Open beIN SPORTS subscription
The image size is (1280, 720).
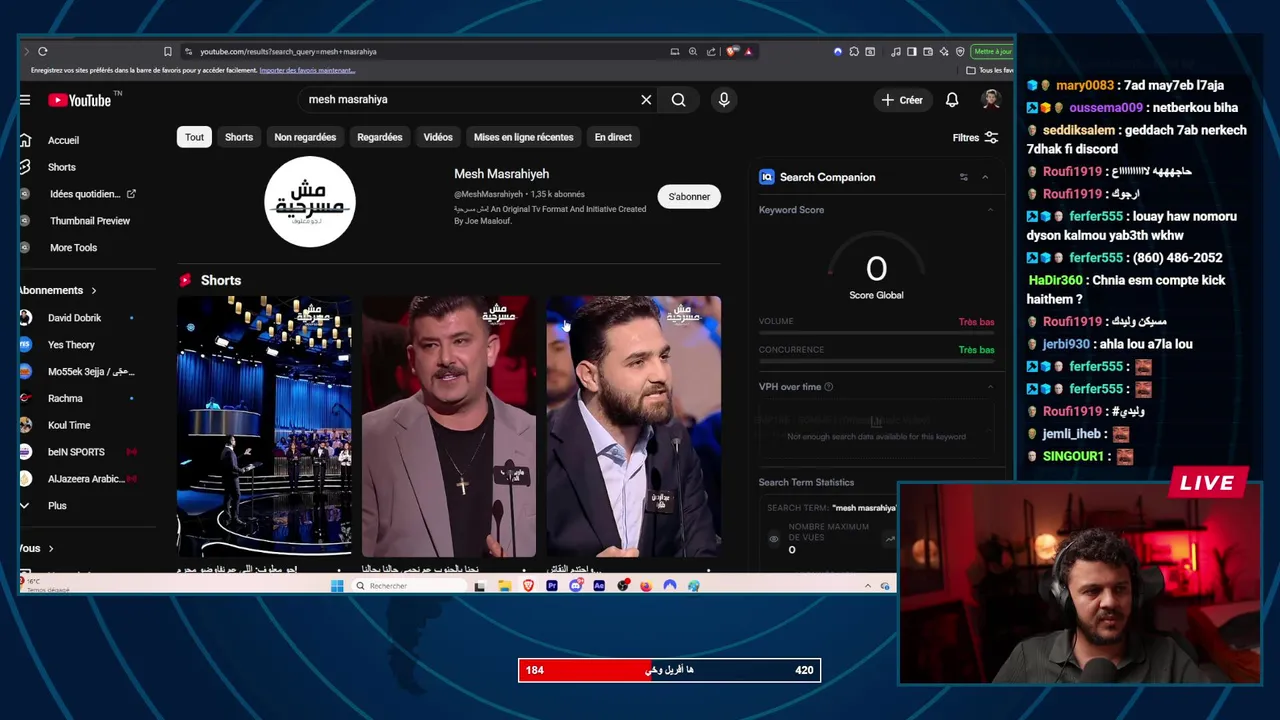76,452
